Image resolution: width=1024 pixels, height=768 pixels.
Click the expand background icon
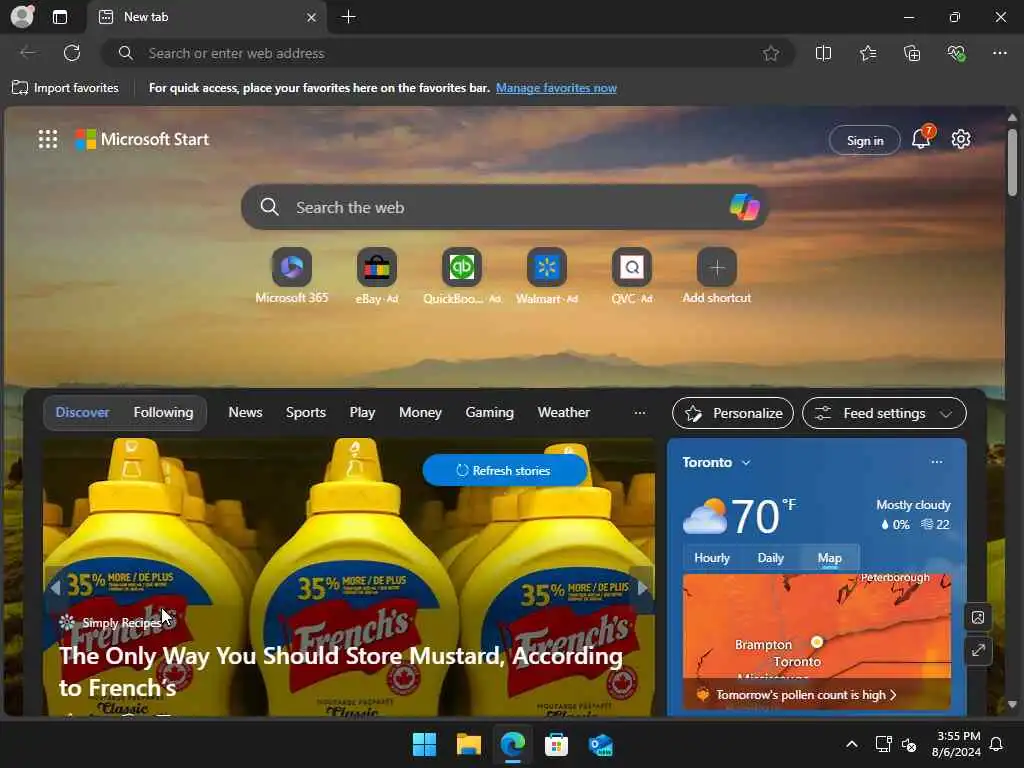978,650
